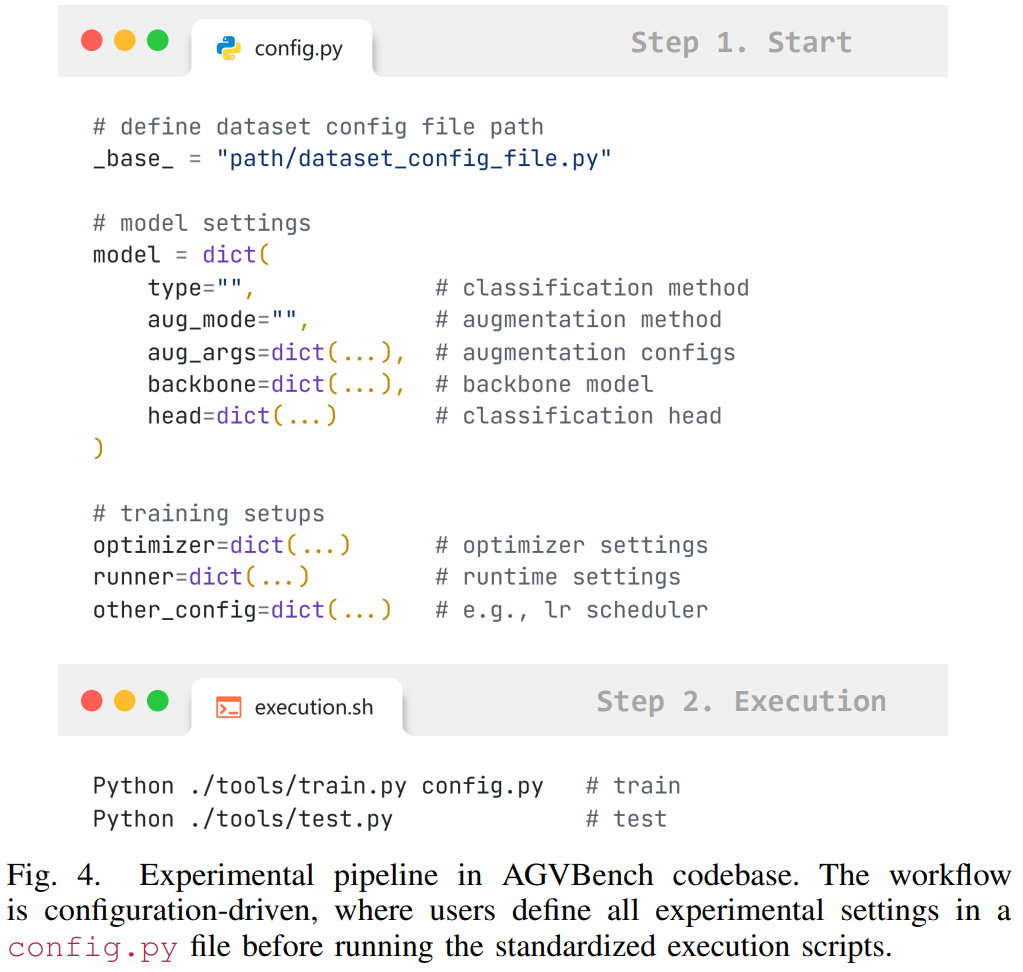Click red close dot in execution.sh window
Image resolution: width=1023 pixels, height=972 pixels.
point(92,701)
